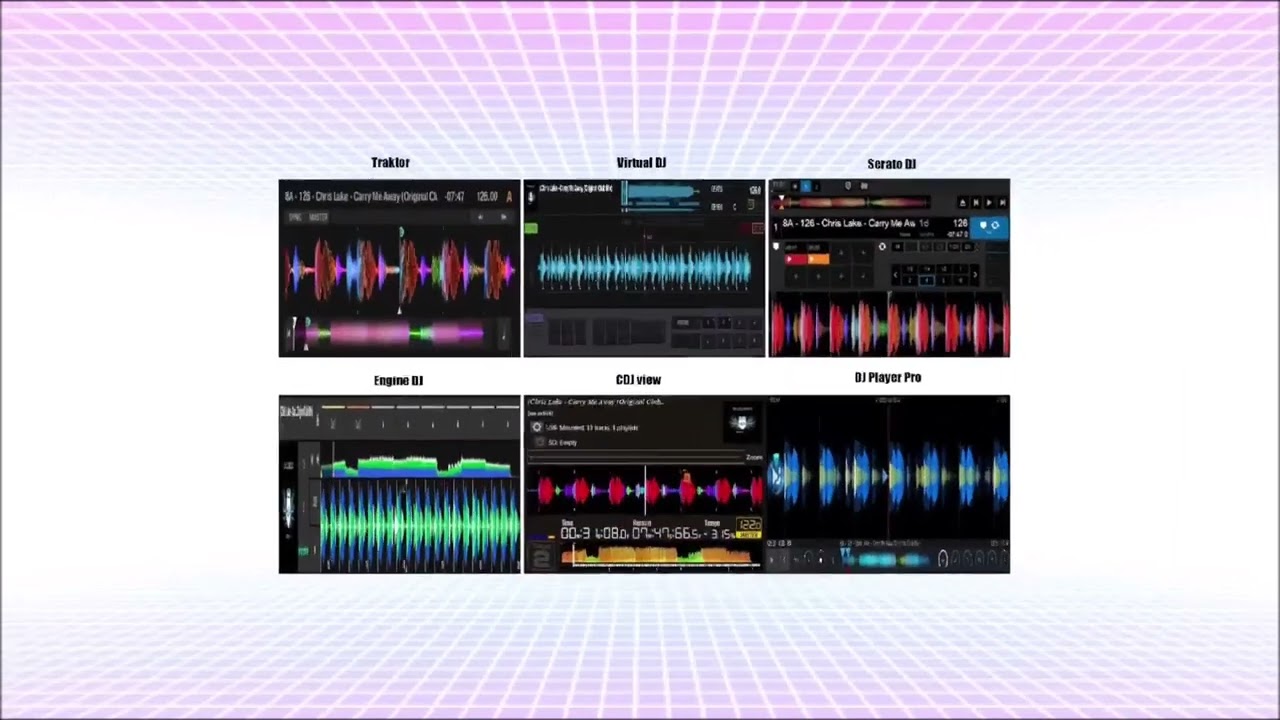Viewport: 1280px width, 720px height.
Task: Click the Zoom slider in CDJ view
Action: tap(638, 458)
